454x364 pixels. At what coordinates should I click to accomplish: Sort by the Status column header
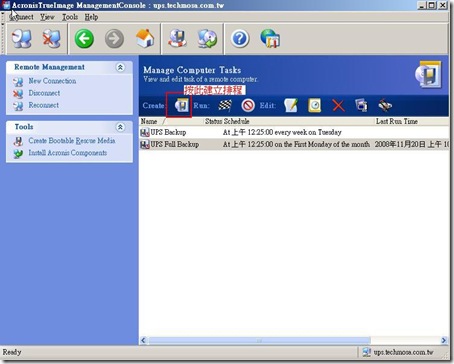(x=213, y=121)
